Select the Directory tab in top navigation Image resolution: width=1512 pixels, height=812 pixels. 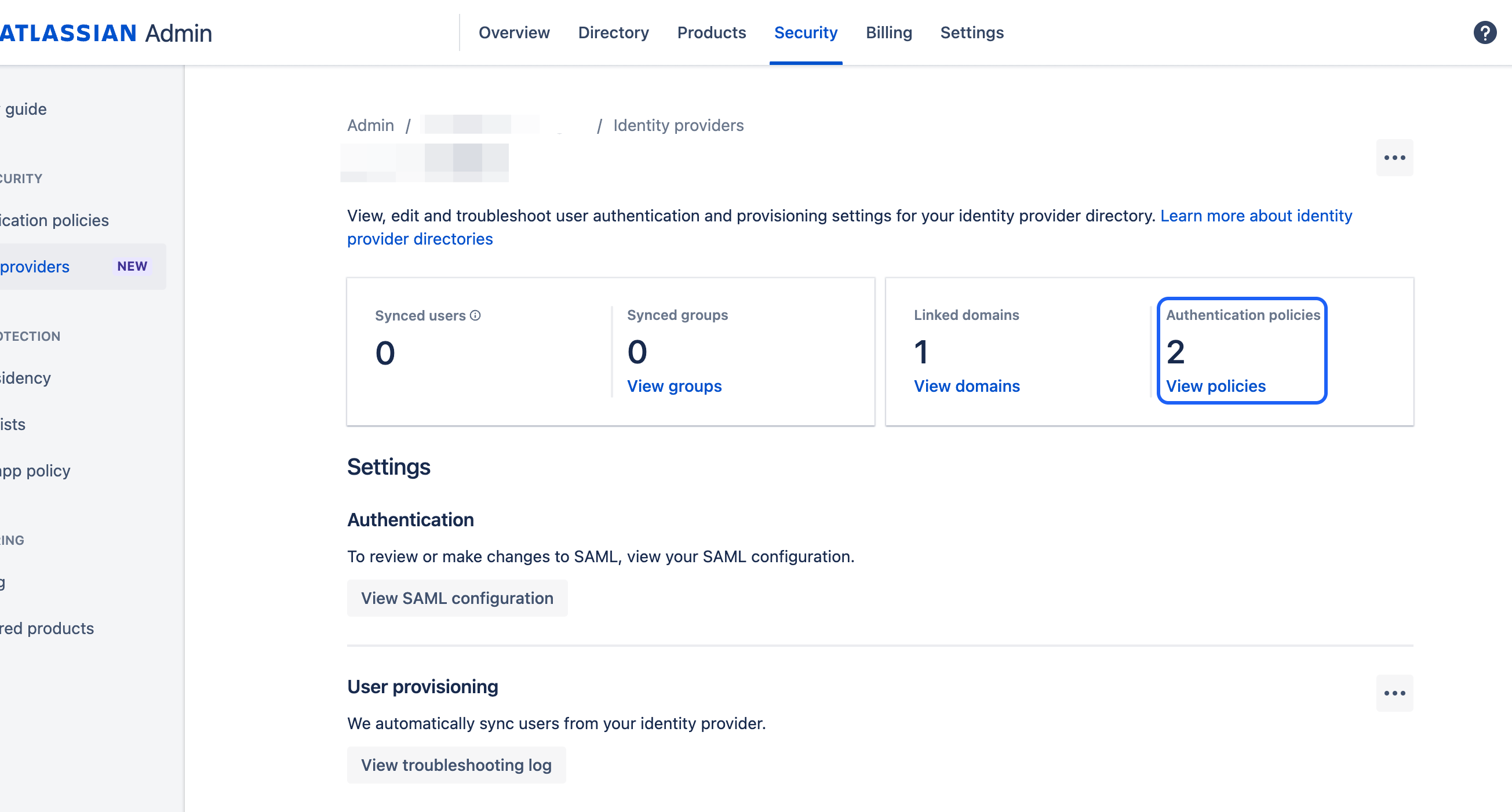point(613,32)
